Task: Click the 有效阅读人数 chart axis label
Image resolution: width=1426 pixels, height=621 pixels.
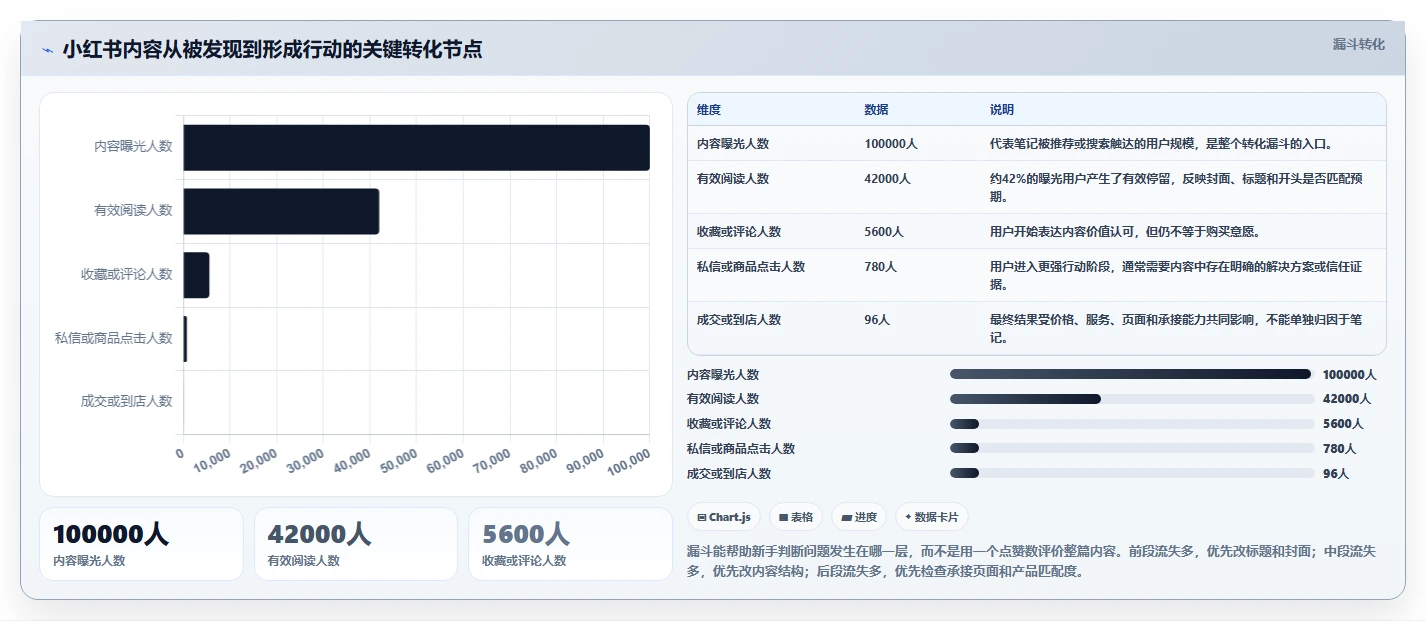Action: pos(133,210)
